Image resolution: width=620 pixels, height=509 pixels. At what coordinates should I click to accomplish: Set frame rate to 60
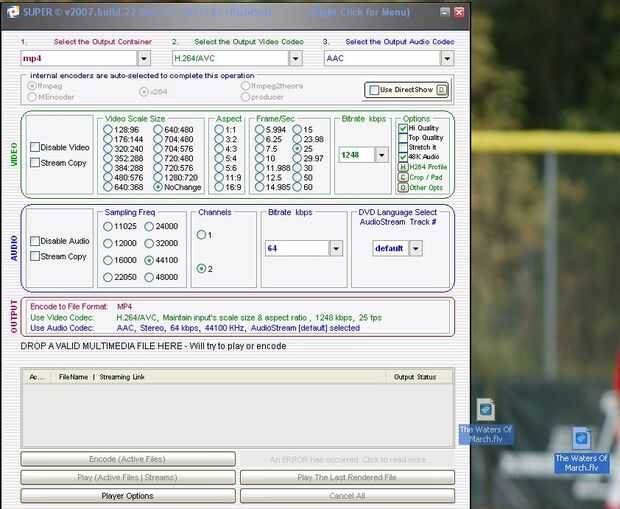tap(297, 187)
